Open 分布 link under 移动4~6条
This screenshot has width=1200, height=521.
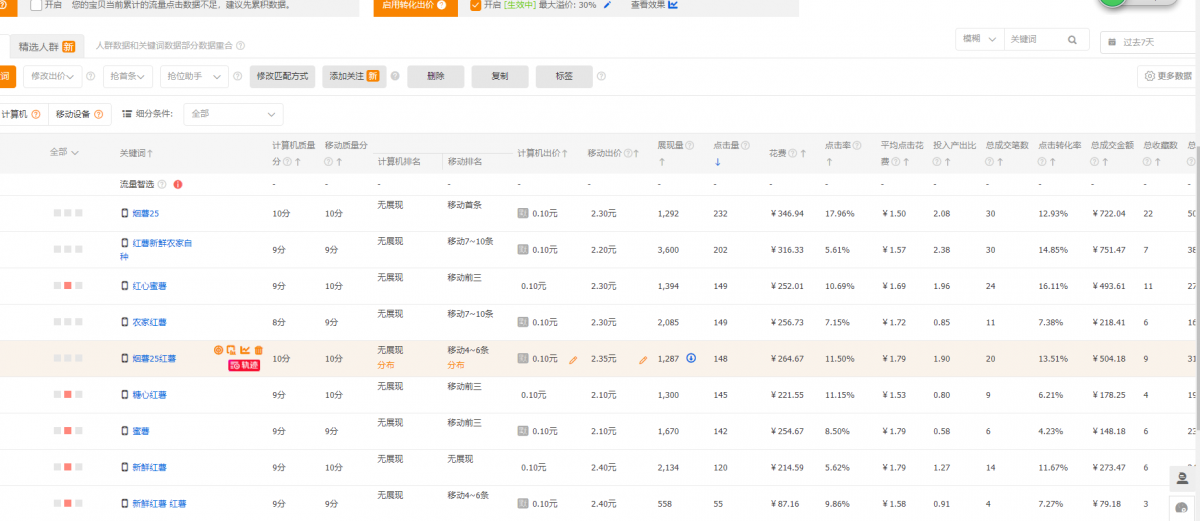point(456,365)
